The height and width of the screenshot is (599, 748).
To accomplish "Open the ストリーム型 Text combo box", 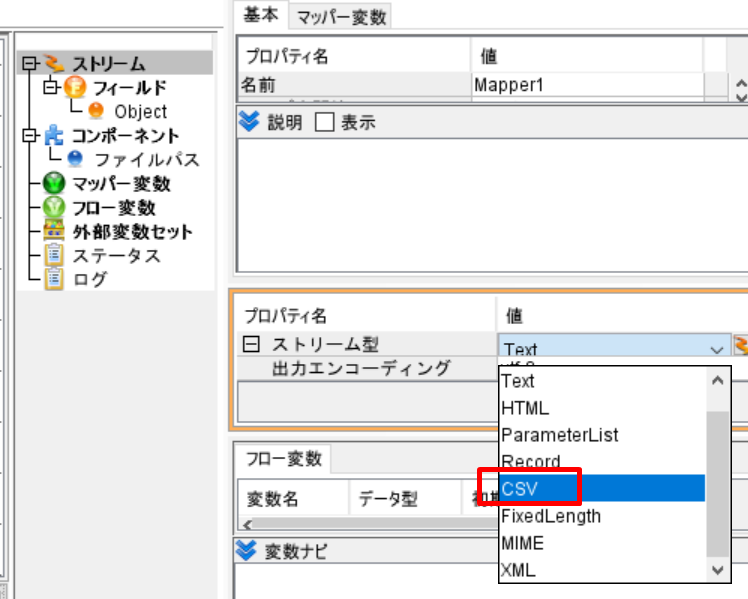I will 614,345.
